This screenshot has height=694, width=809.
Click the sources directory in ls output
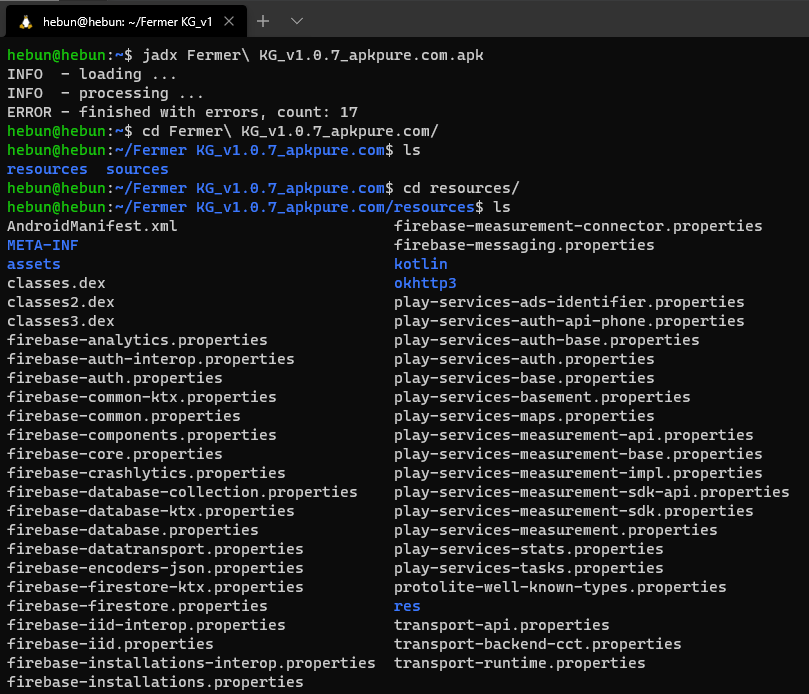137,169
